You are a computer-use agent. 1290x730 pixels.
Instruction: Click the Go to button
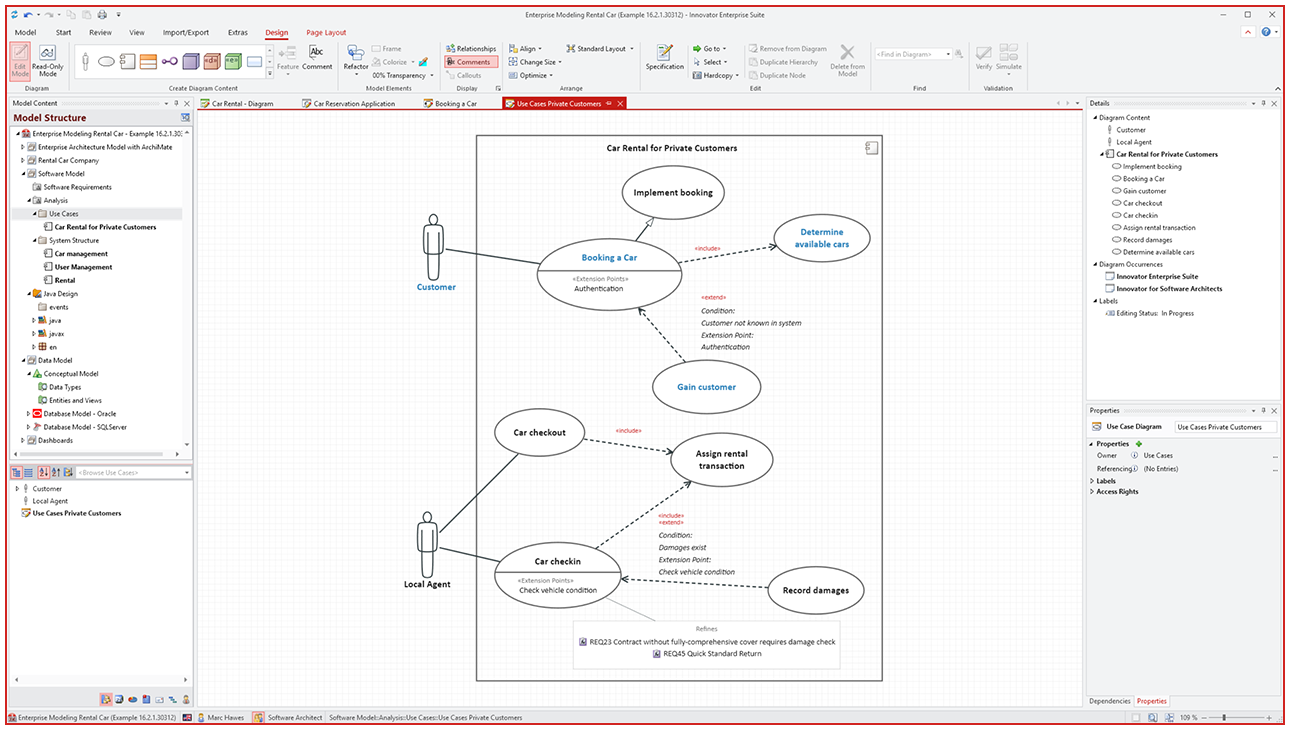pos(710,47)
